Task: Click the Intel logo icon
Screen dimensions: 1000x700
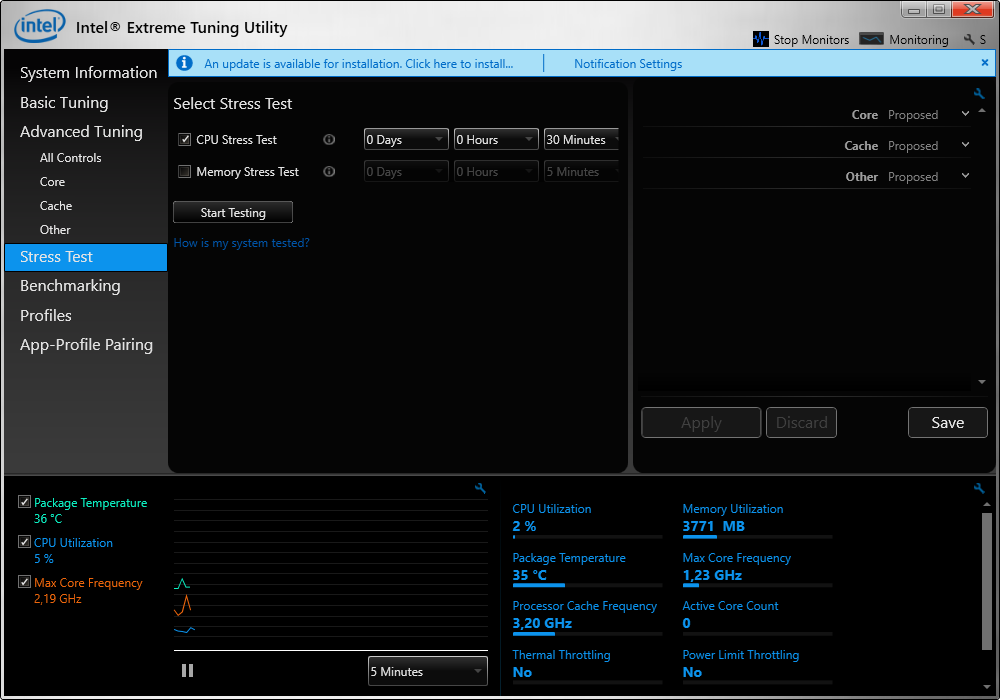Action: coord(40,26)
